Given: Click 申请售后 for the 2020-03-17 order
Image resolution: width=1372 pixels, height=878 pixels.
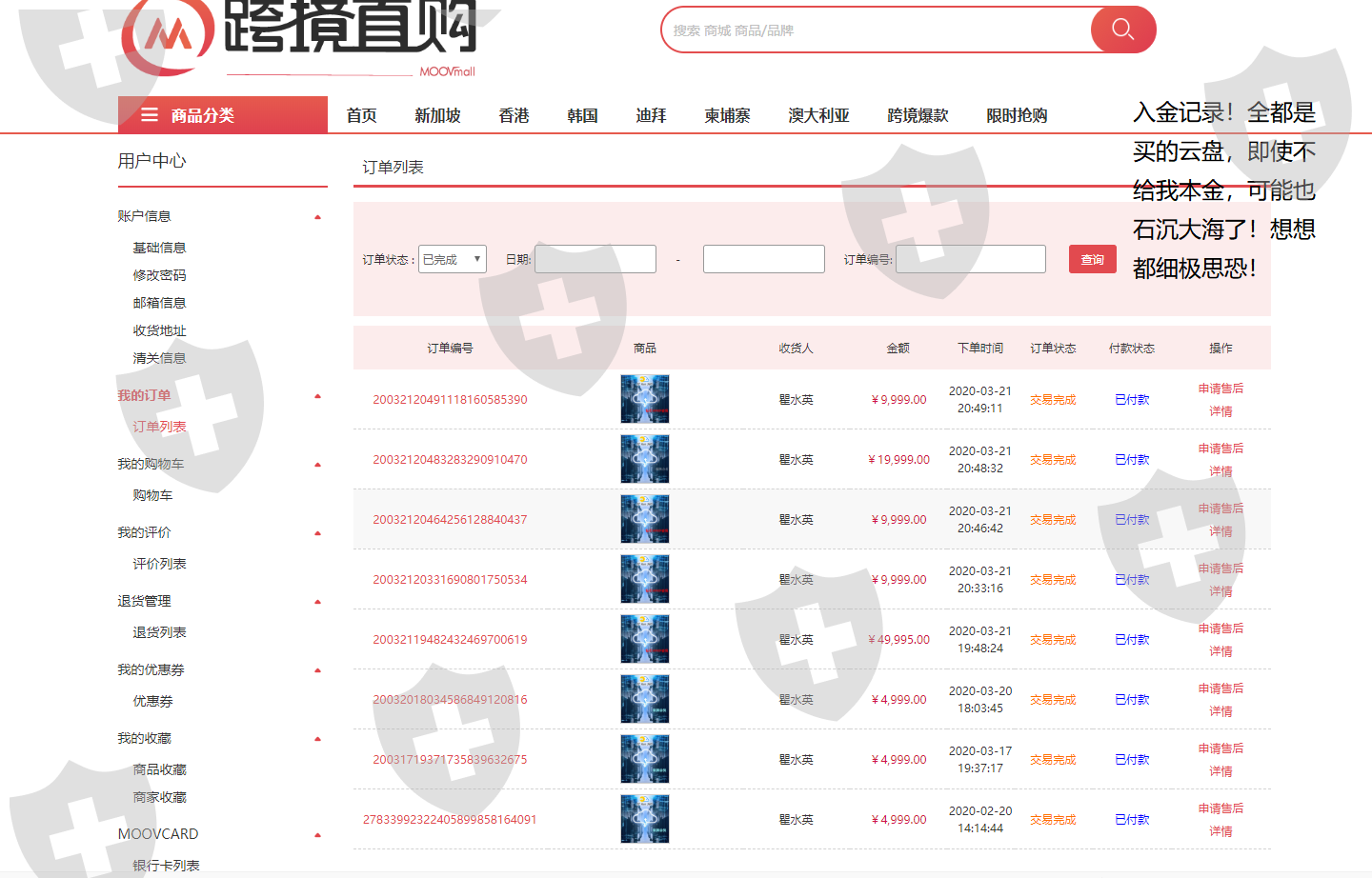Looking at the screenshot, I should 1221,748.
